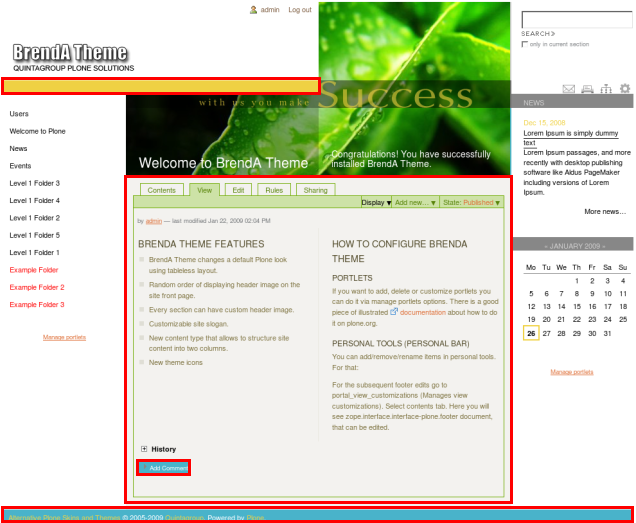The width and height of the screenshot is (636, 523).
Task: Select highlighted day 26 in calendar
Action: click(531, 333)
